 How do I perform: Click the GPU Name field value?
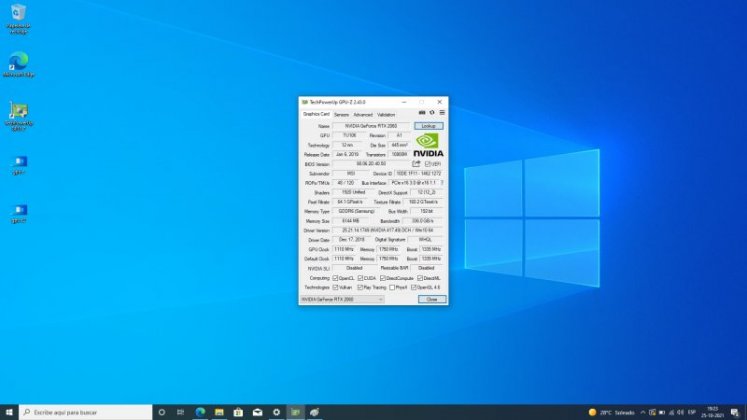(x=371, y=126)
